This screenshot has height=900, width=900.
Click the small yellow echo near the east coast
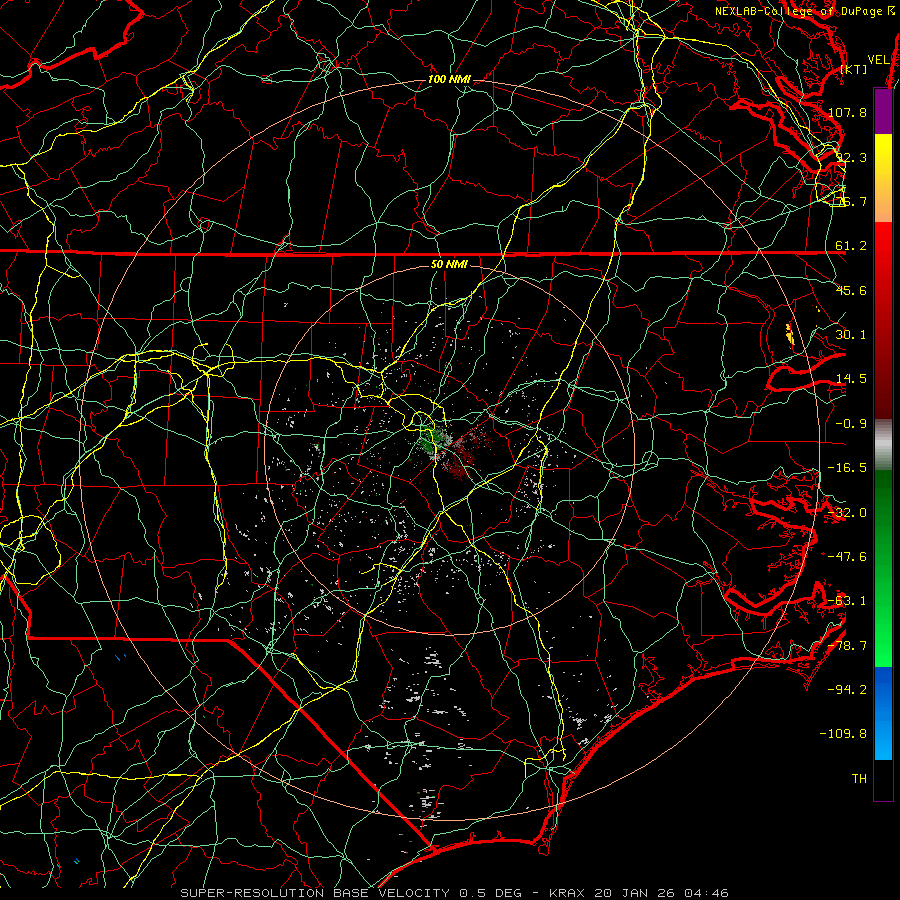coord(790,333)
